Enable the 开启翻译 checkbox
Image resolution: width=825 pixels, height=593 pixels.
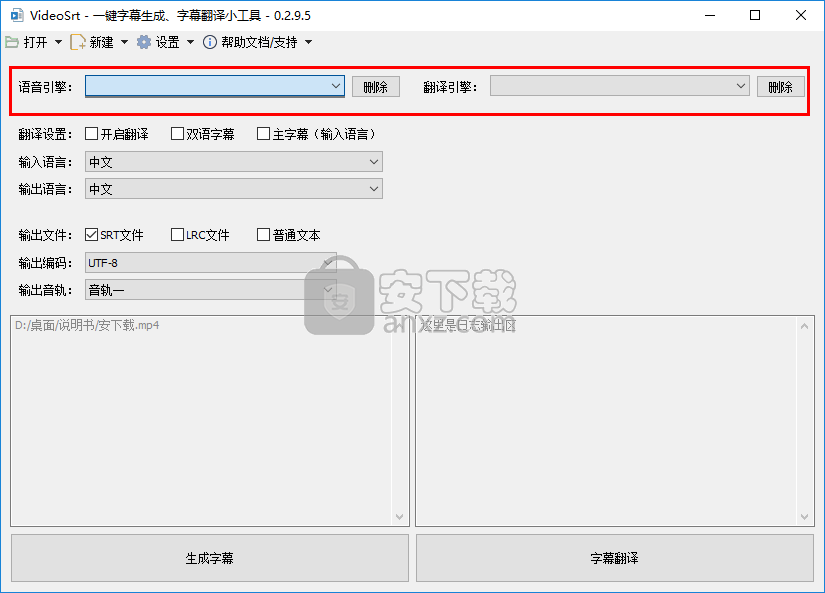coord(91,134)
